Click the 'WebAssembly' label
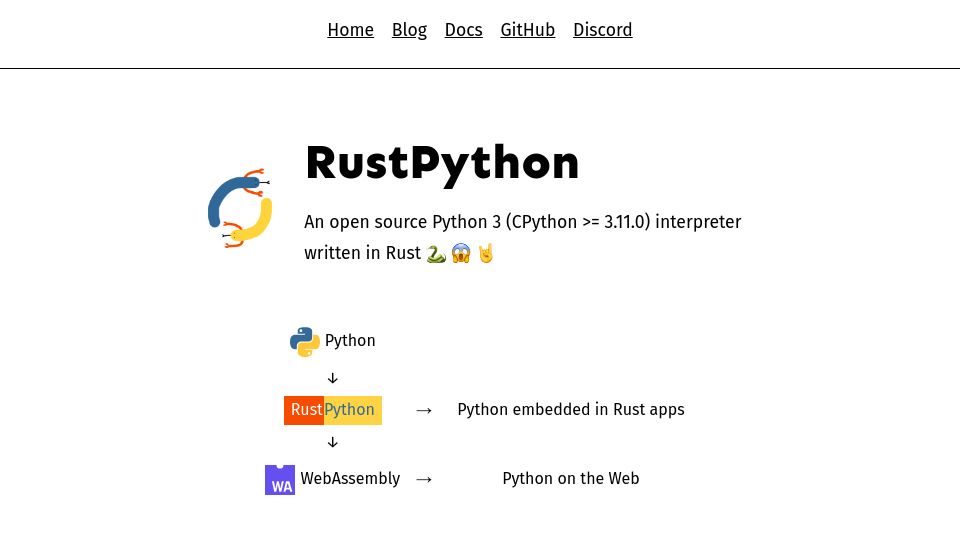960x540 pixels. click(x=350, y=479)
